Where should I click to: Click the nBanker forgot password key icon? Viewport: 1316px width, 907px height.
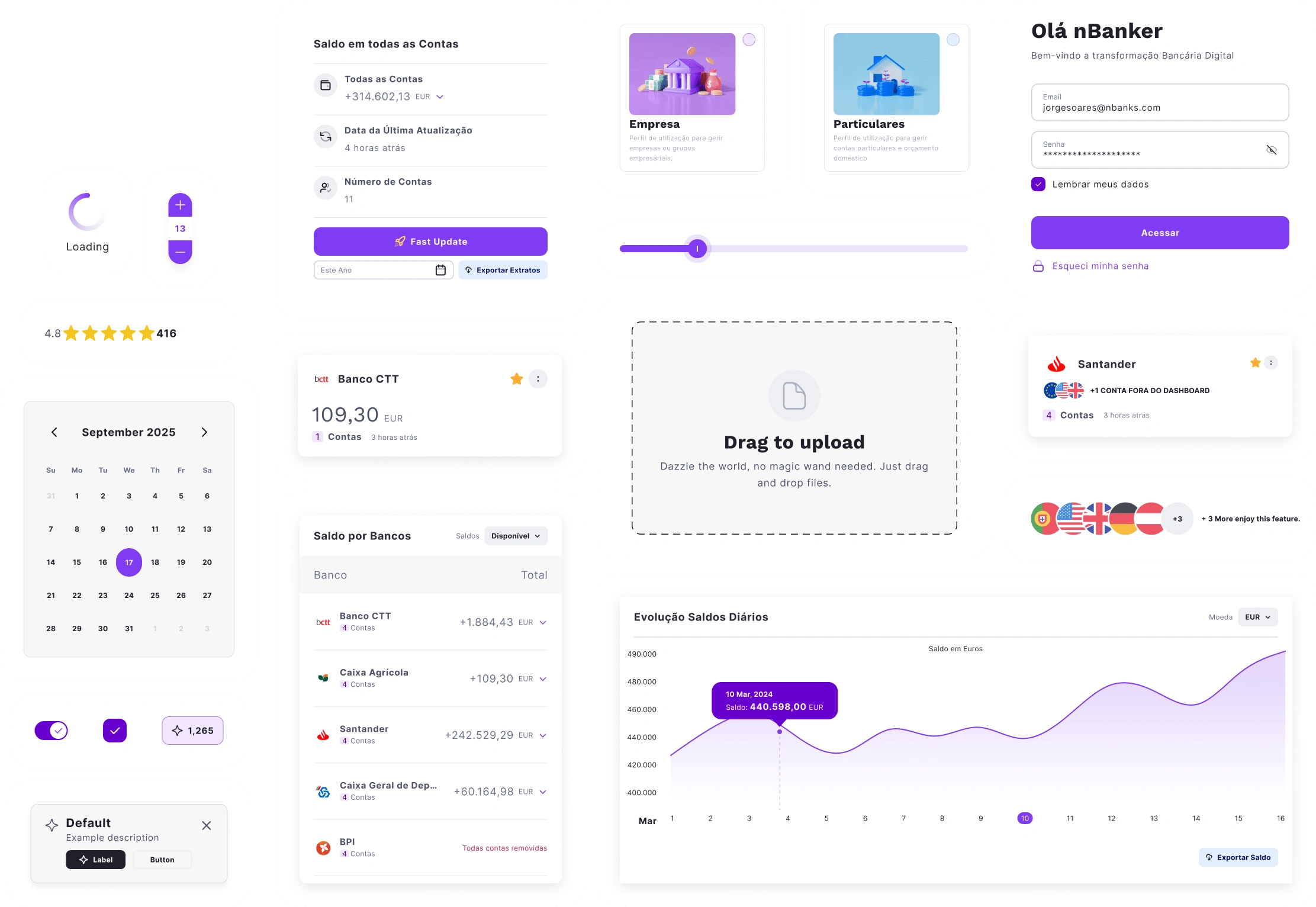(1039, 265)
